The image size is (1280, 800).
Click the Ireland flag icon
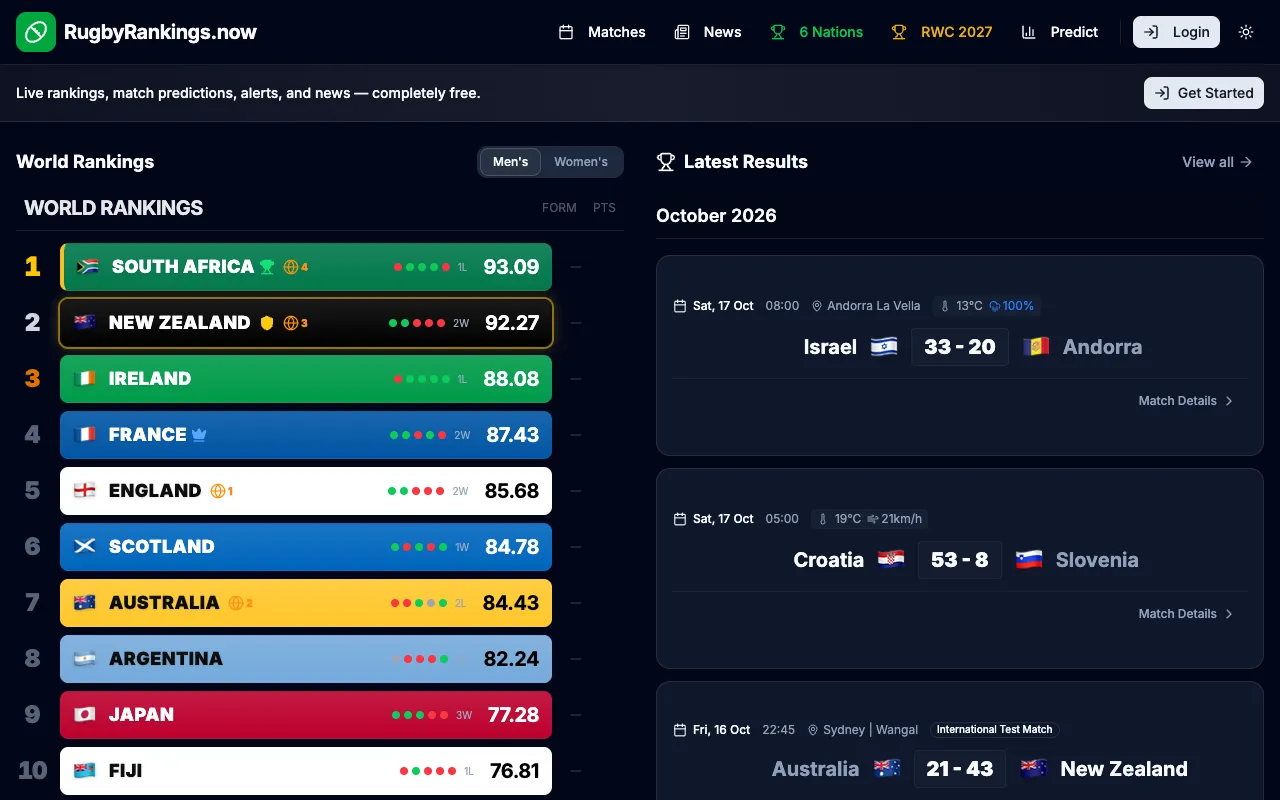84,379
